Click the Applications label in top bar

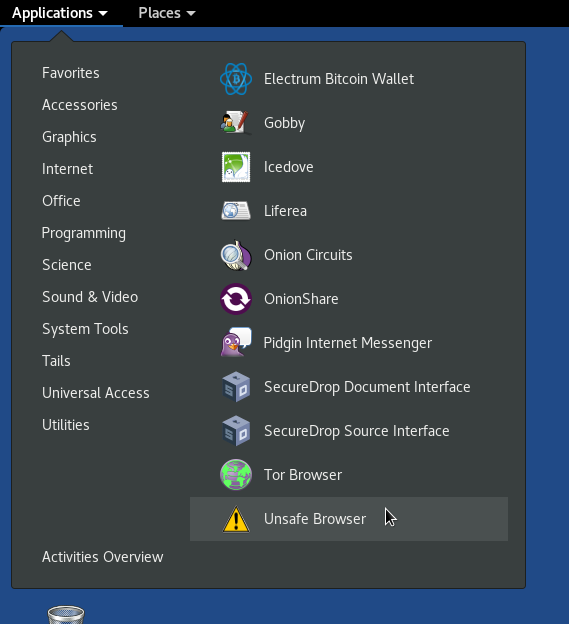(x=52, y=14)
